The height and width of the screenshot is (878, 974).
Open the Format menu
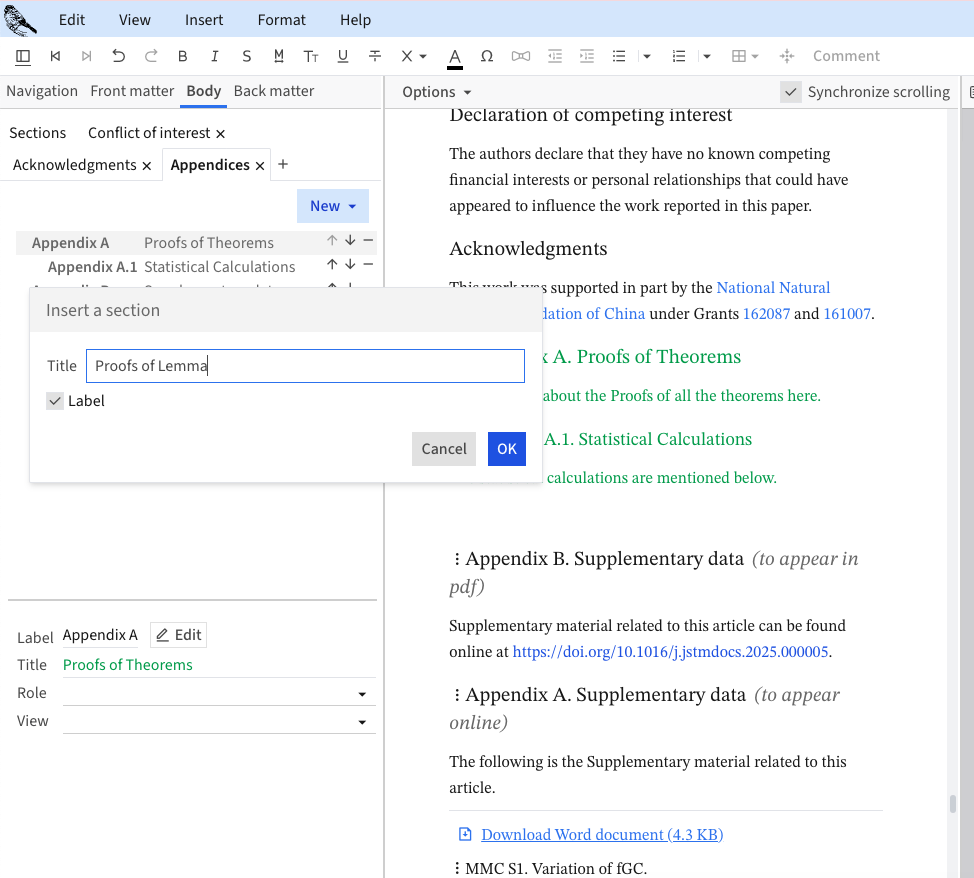pos(281,20)
